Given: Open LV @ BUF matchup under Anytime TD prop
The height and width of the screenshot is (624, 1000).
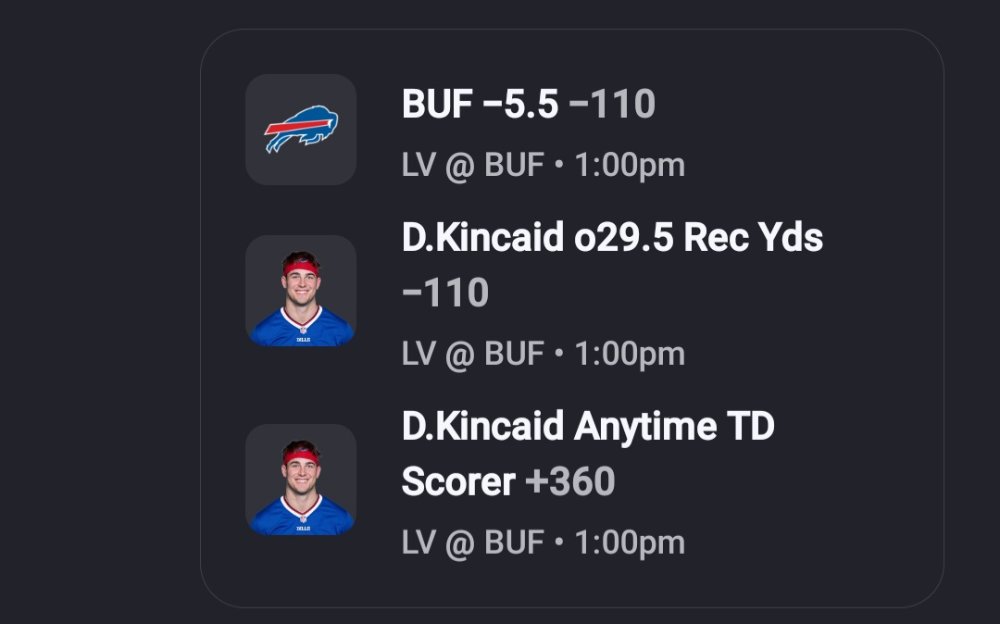Looking at the screenshot, I should click(473, 543).
